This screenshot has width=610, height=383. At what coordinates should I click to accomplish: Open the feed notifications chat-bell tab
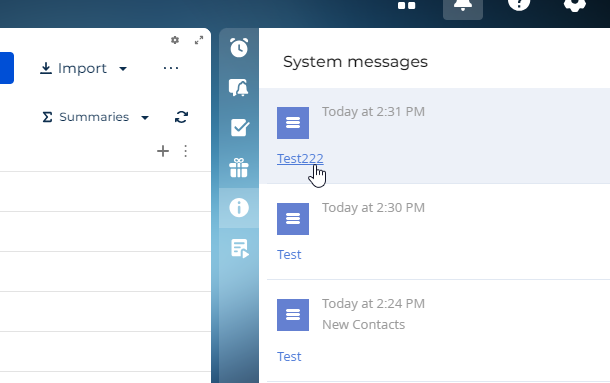pos(239,88)
